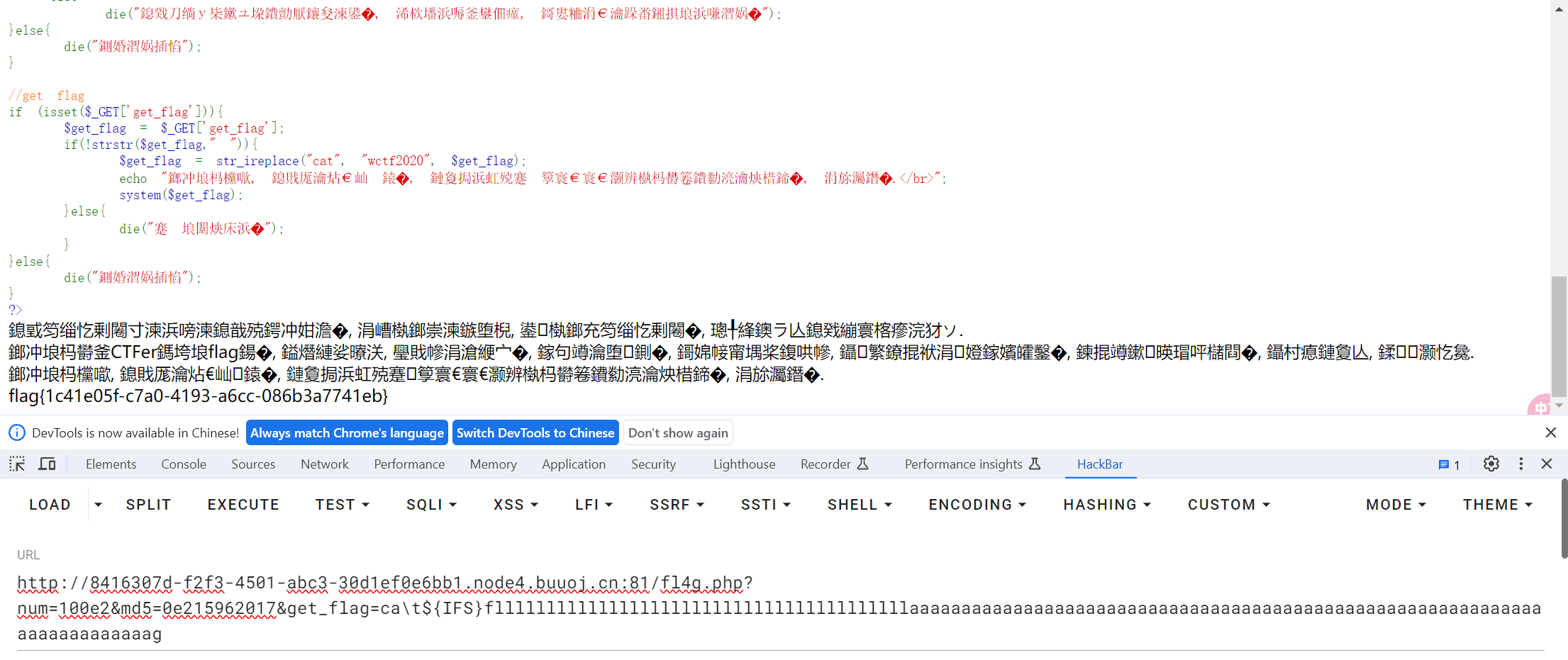Screen dimensions: 1568x660
Task: Dismiss the DevTools language infobar
Action: (1551, 432)
